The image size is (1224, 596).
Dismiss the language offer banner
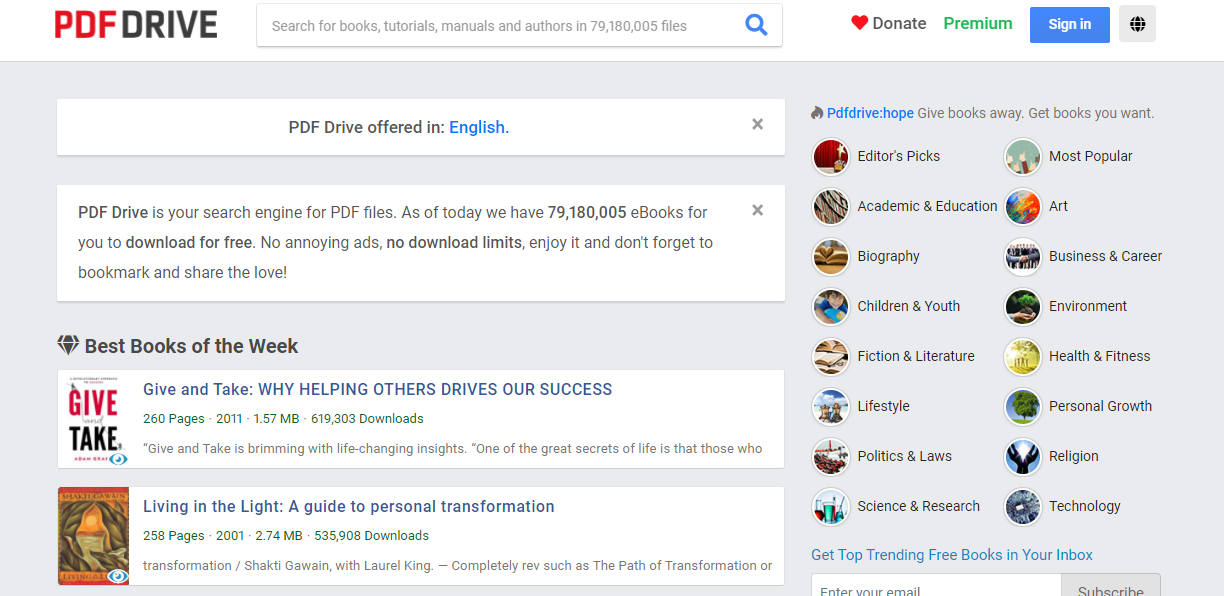click(x=758, y=124)
